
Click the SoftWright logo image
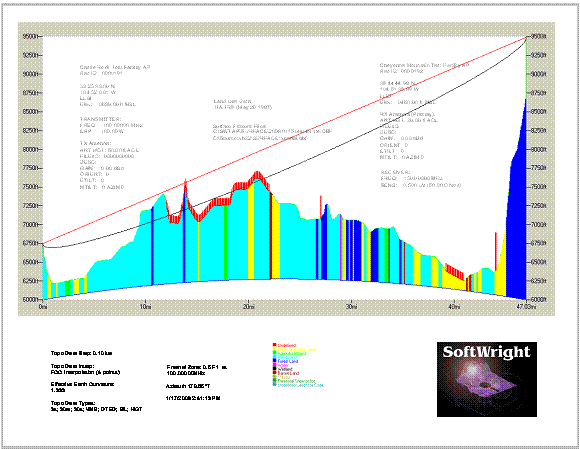pos(487,379)
